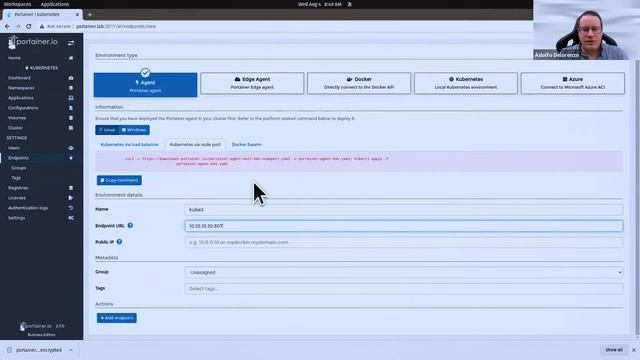Image resolution: width=640 pixels, height=360 pixels.
Task: Collapse the KUBERNETES sidebar section header
Action: [42, 68]
